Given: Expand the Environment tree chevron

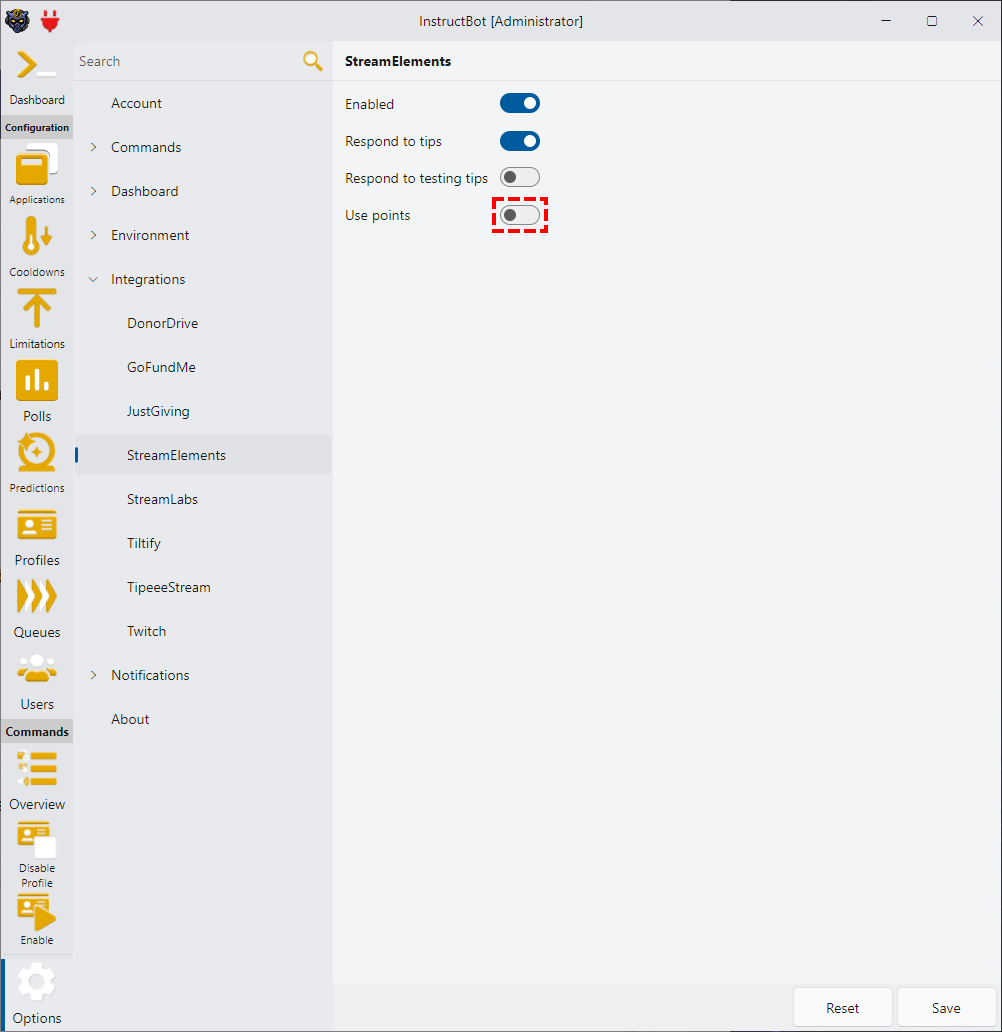Looking at the screenshot, I should 93,235.
